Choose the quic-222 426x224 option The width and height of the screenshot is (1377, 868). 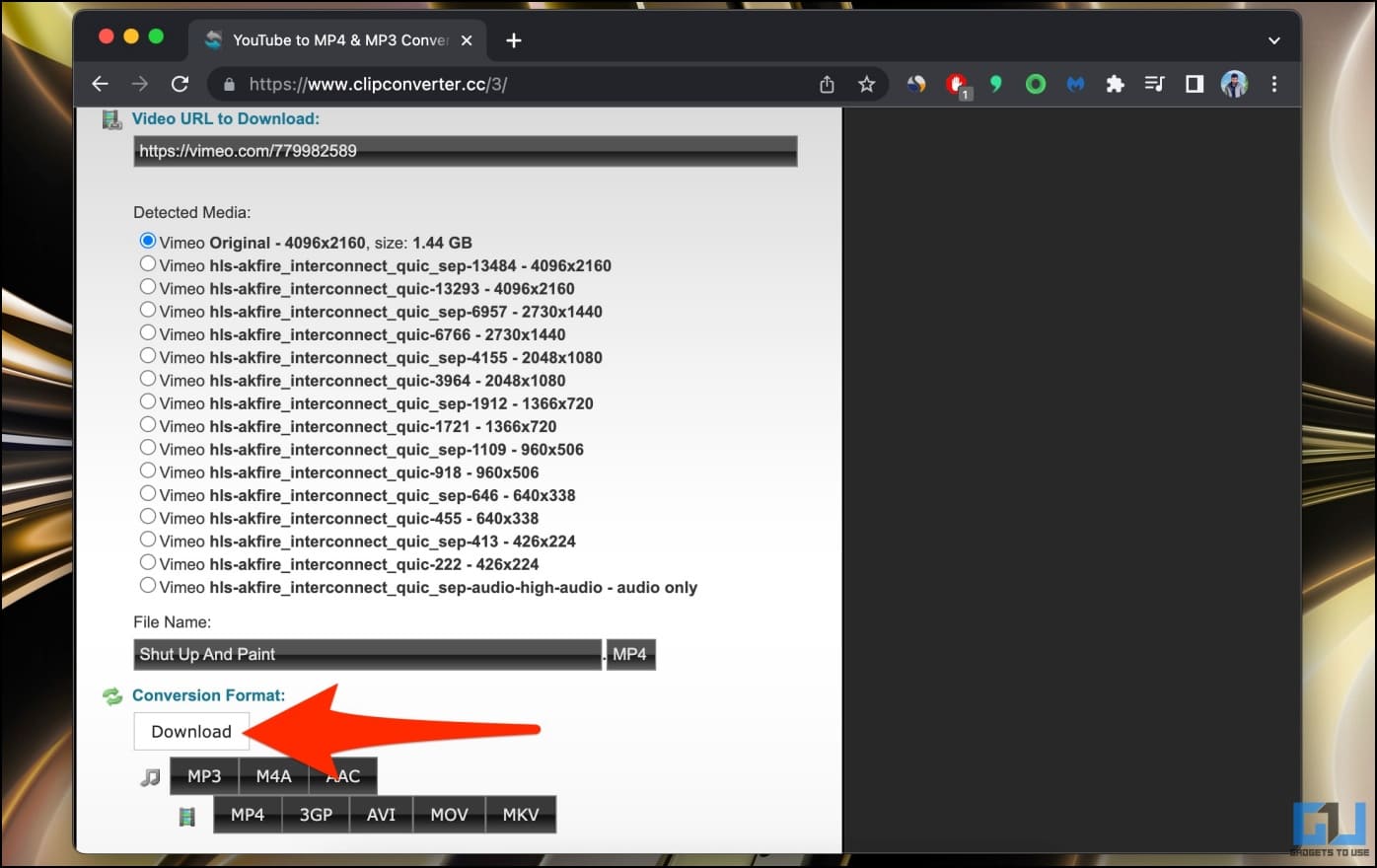coord(148,562)
